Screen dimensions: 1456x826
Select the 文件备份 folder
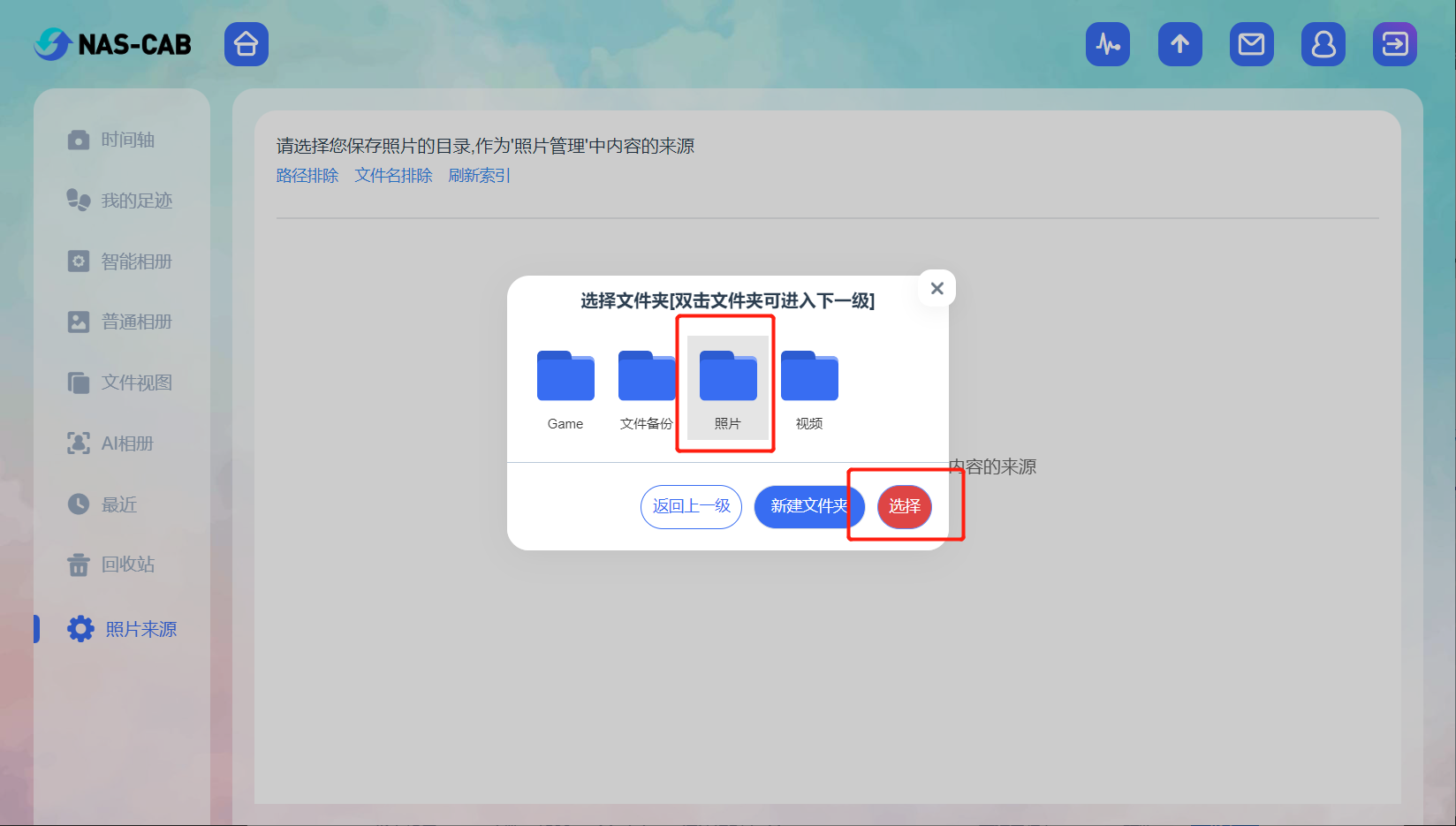click(647, 387)
